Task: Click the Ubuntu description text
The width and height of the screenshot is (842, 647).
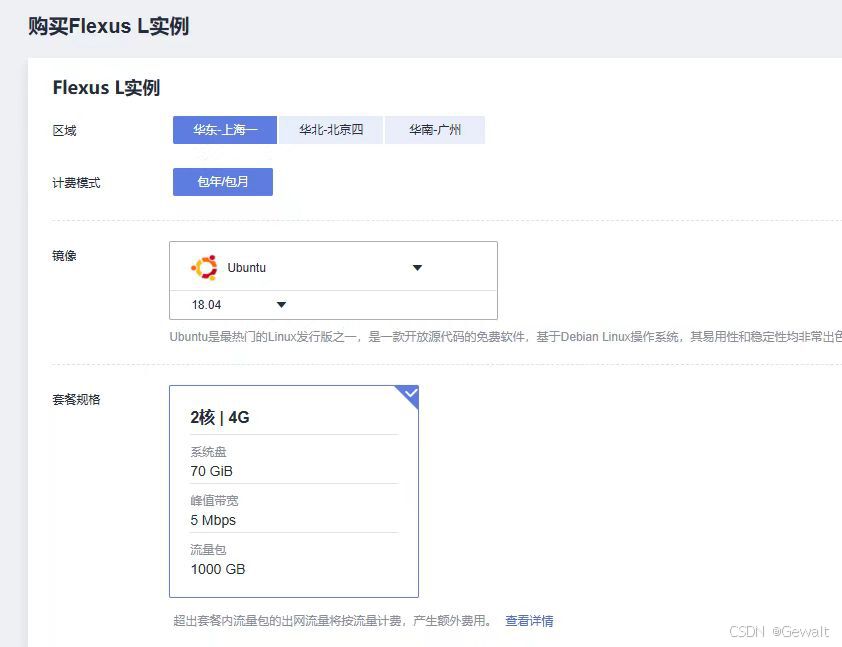Action: (505, 337)
